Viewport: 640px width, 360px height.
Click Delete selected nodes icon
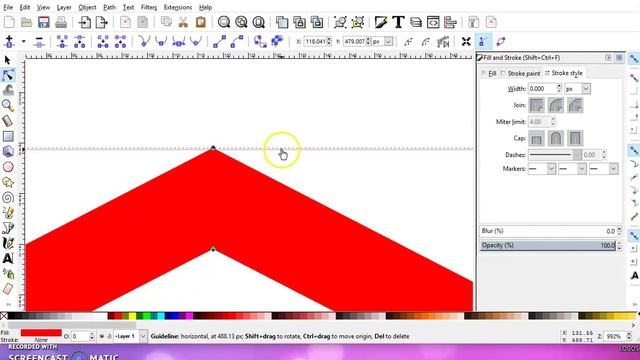click(39, 41)
